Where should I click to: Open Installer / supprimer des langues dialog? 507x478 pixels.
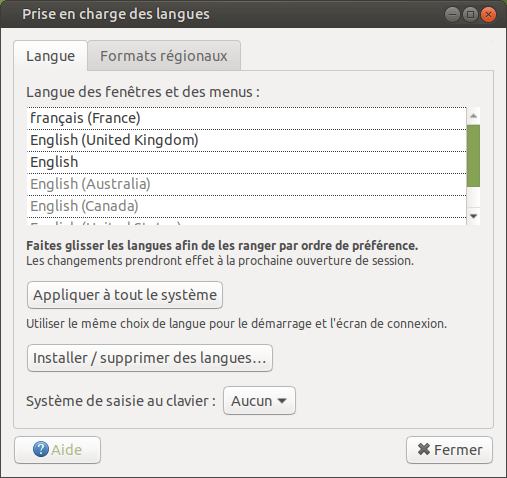tap(150, 358)
